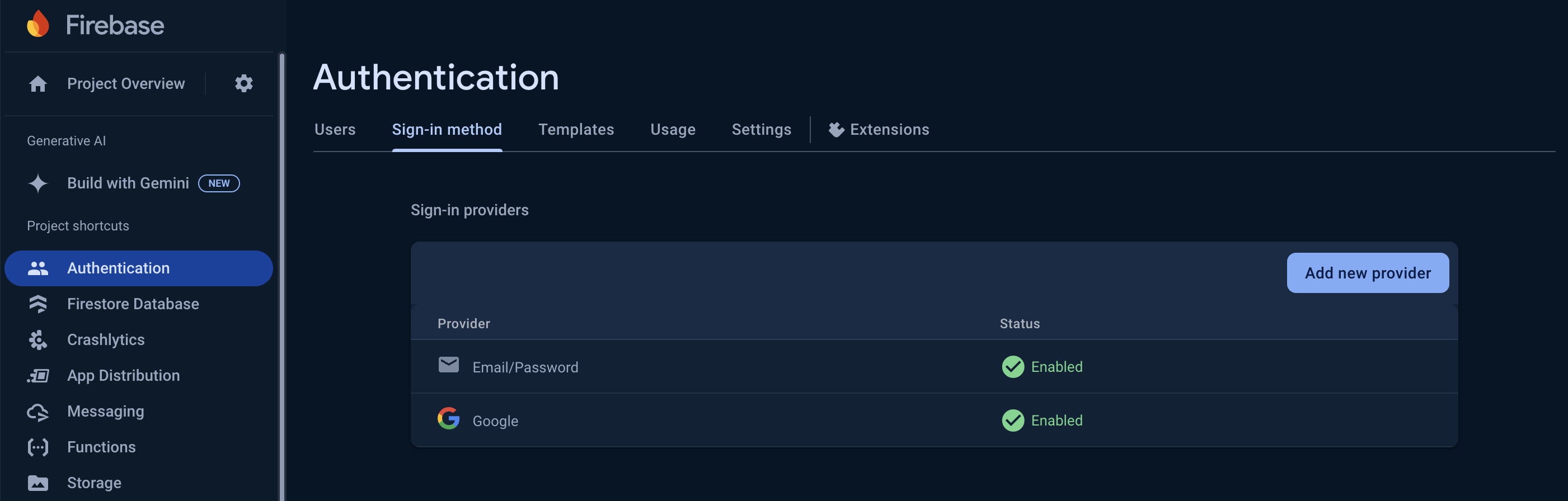Open the Templates tab

[x=576, y=130]
